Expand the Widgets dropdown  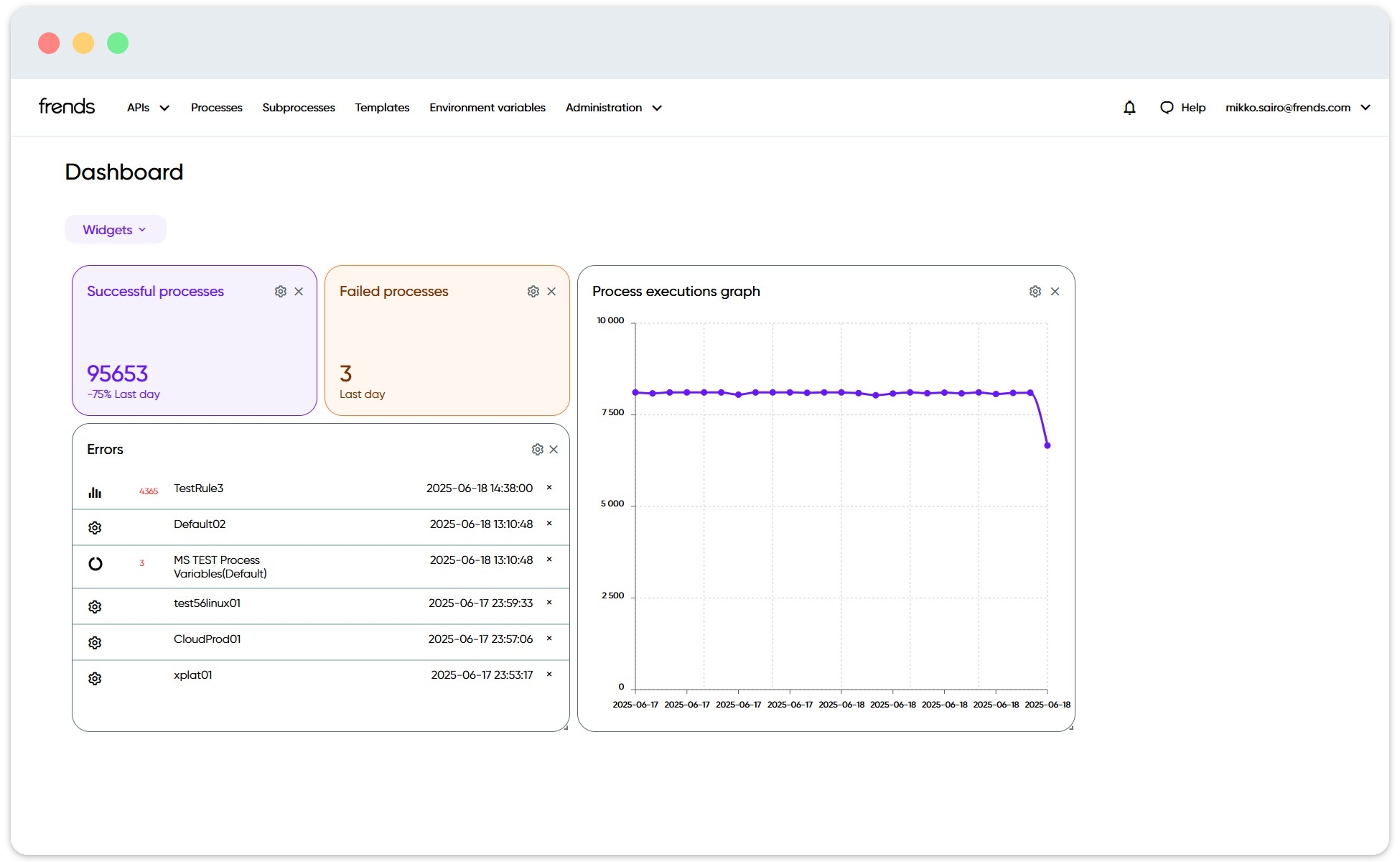click(x=115, y=230)
